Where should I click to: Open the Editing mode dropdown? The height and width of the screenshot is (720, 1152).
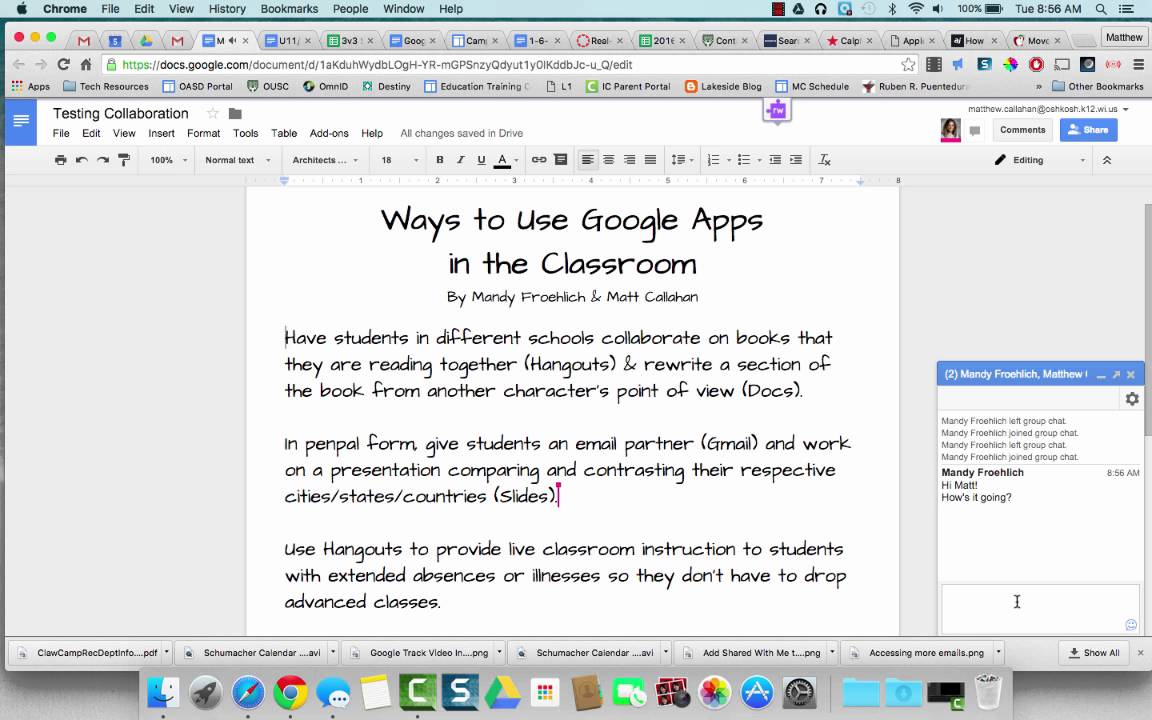coord(1039,160)
